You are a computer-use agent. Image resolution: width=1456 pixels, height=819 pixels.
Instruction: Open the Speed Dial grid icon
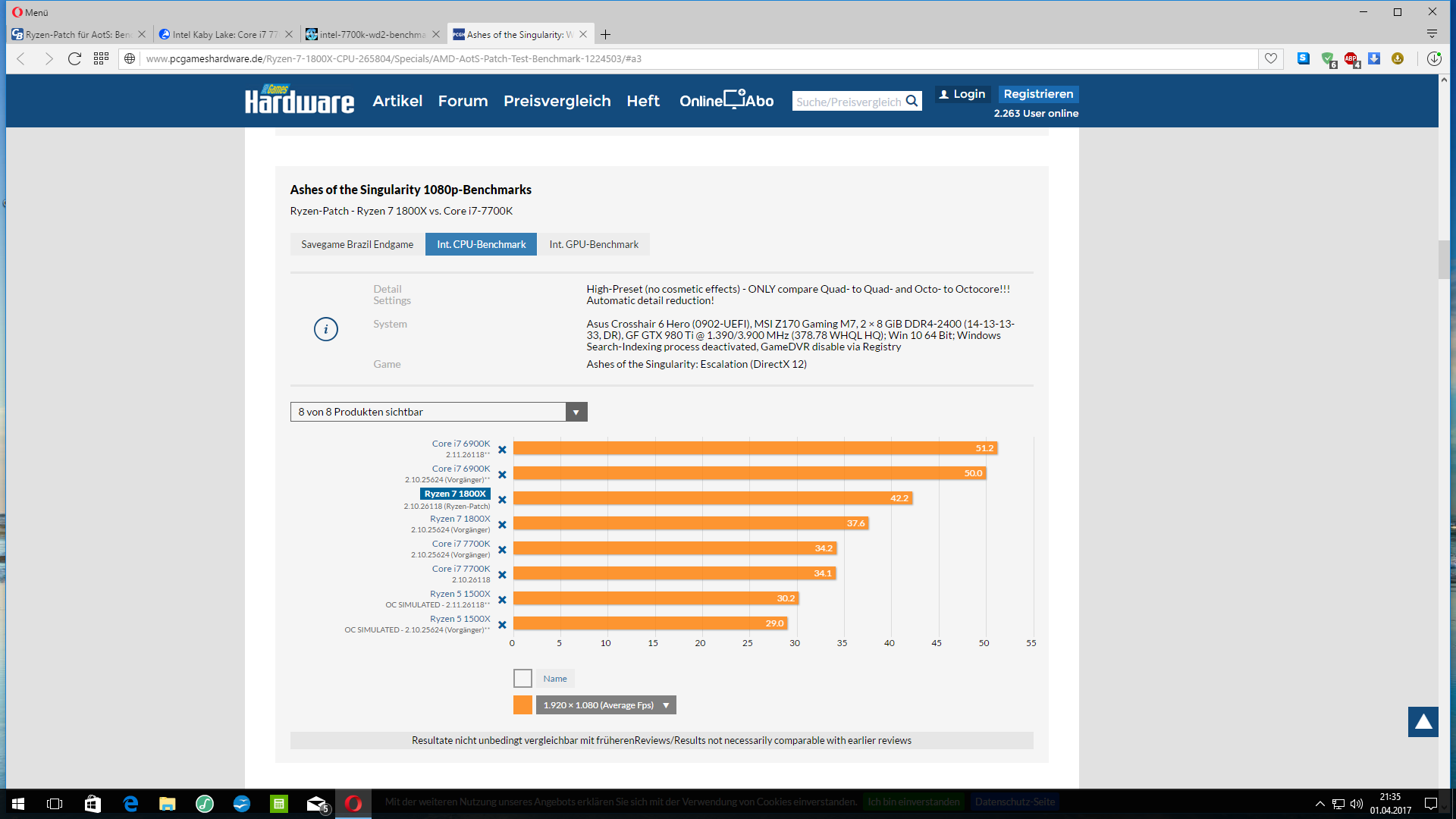(101, 58)
